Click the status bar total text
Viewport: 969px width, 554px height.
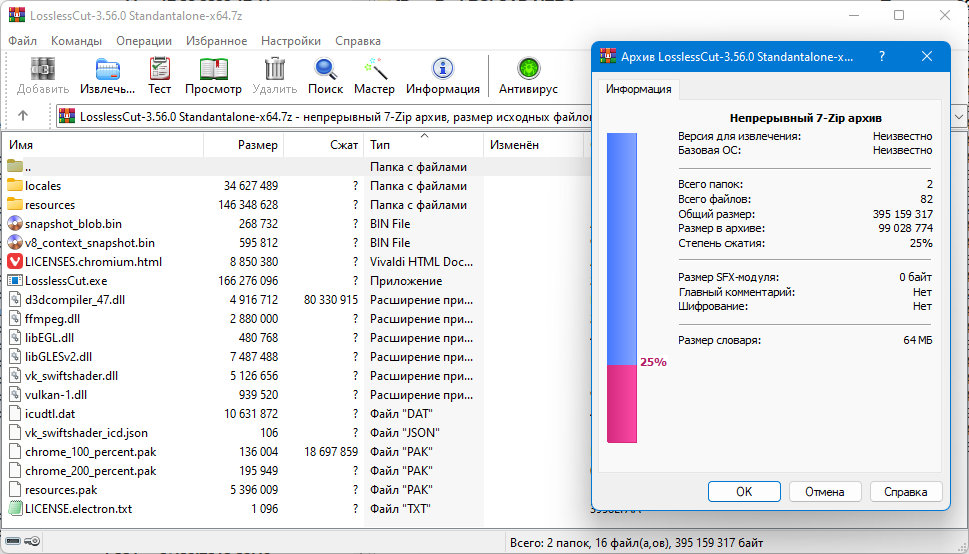click(637, 543)
